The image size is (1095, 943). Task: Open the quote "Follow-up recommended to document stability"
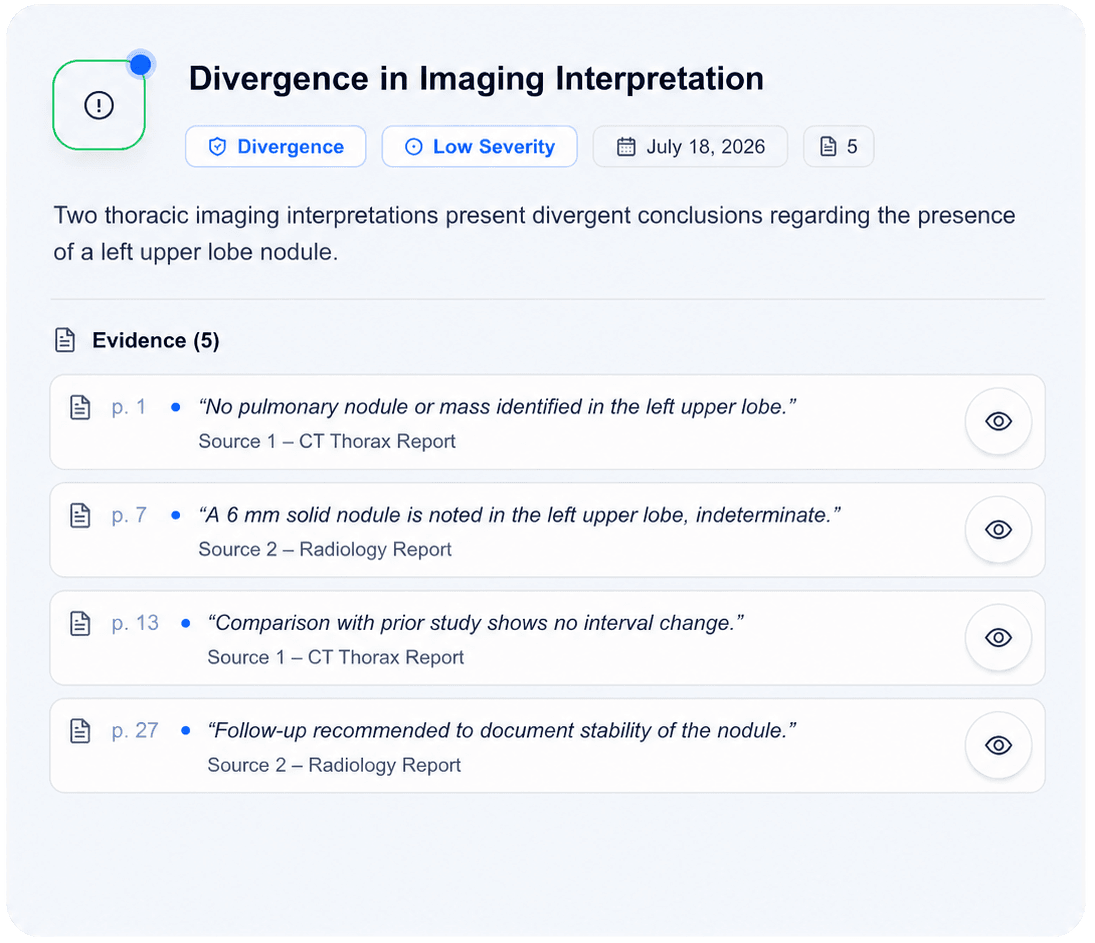[x=501, y=730]
